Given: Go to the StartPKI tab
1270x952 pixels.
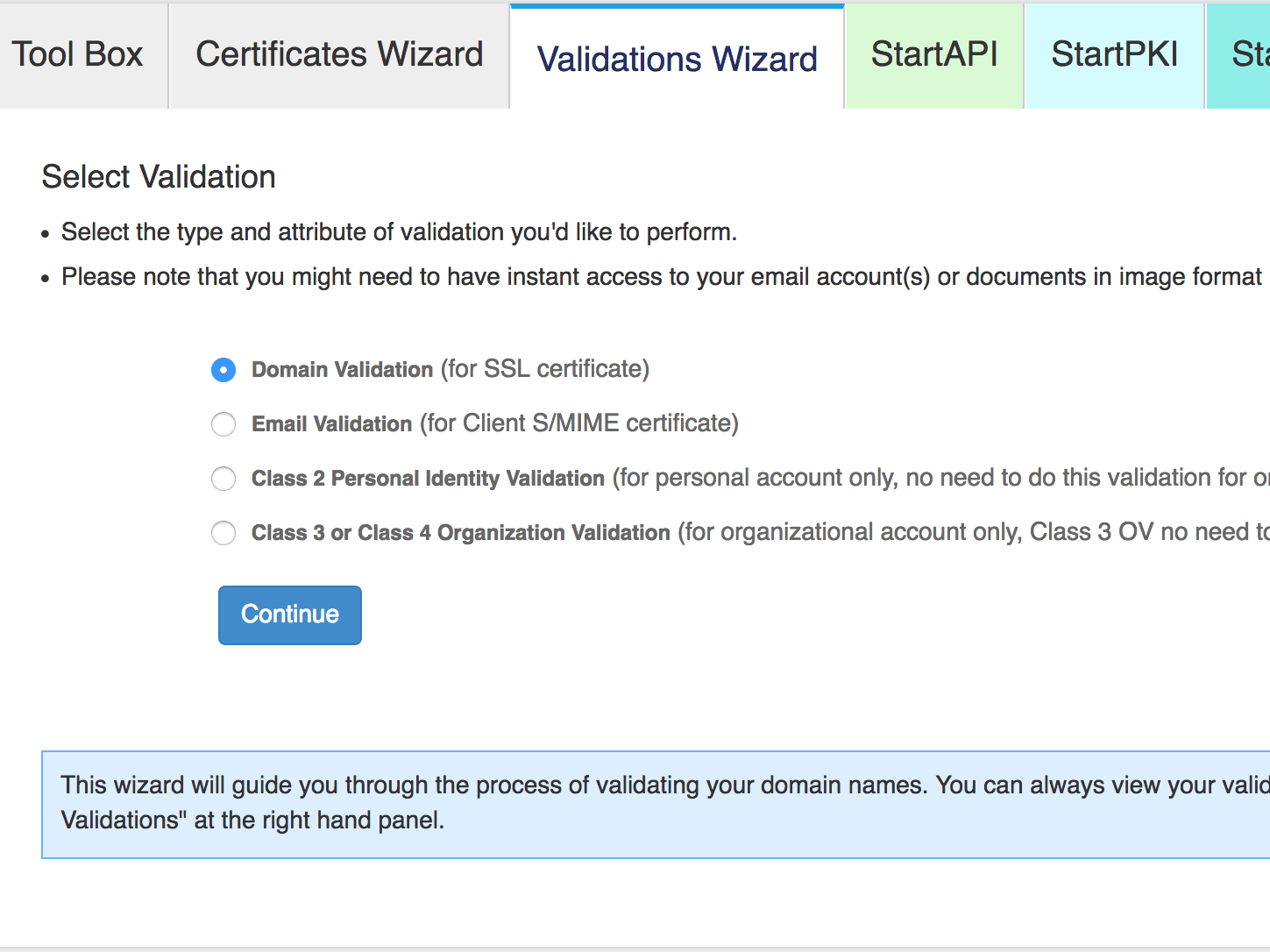Looking at the screenshot, I should coord(1114,55).
